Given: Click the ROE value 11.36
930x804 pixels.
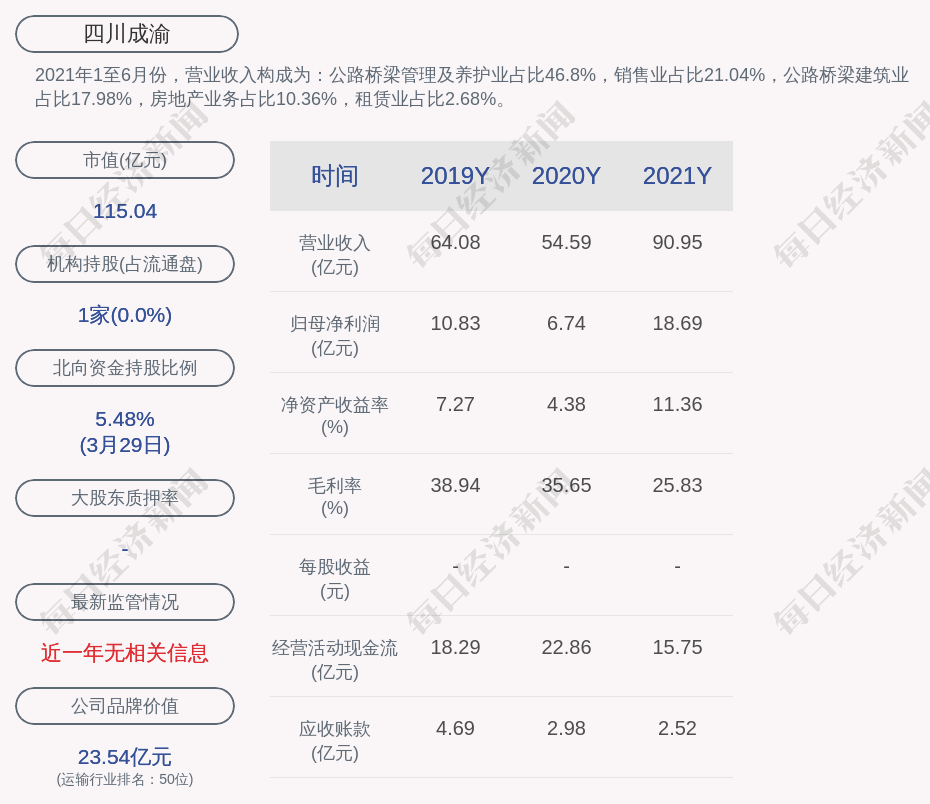Looking at the screenshot, I should 677,404.
